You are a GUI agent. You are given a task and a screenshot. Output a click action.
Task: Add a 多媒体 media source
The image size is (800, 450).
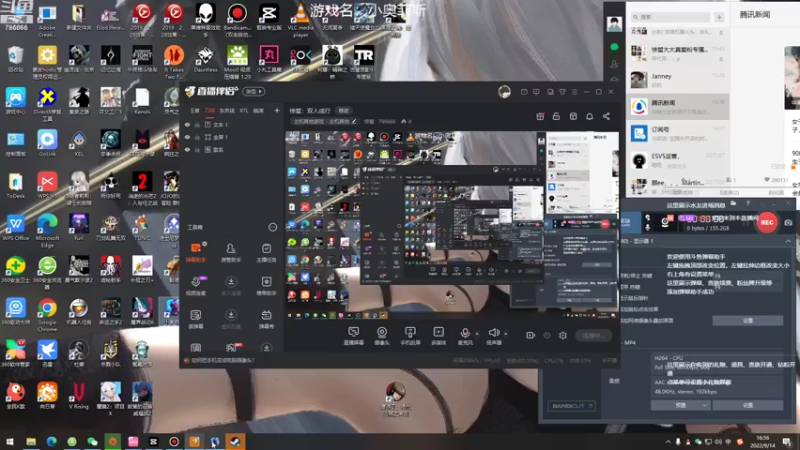click(x=438, y=336)
